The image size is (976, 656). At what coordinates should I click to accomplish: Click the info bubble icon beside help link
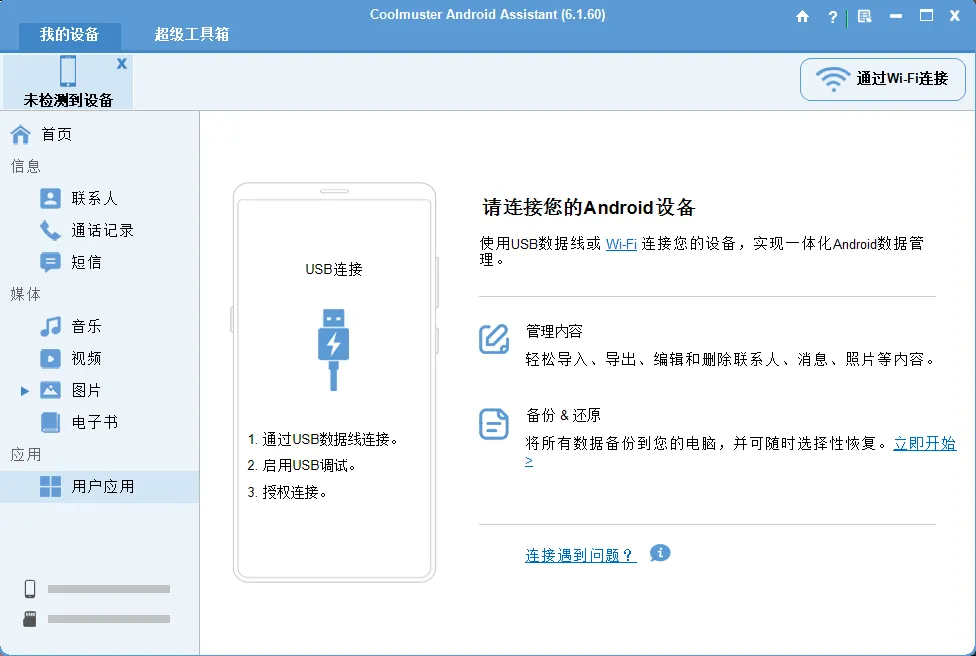[660, 553]
